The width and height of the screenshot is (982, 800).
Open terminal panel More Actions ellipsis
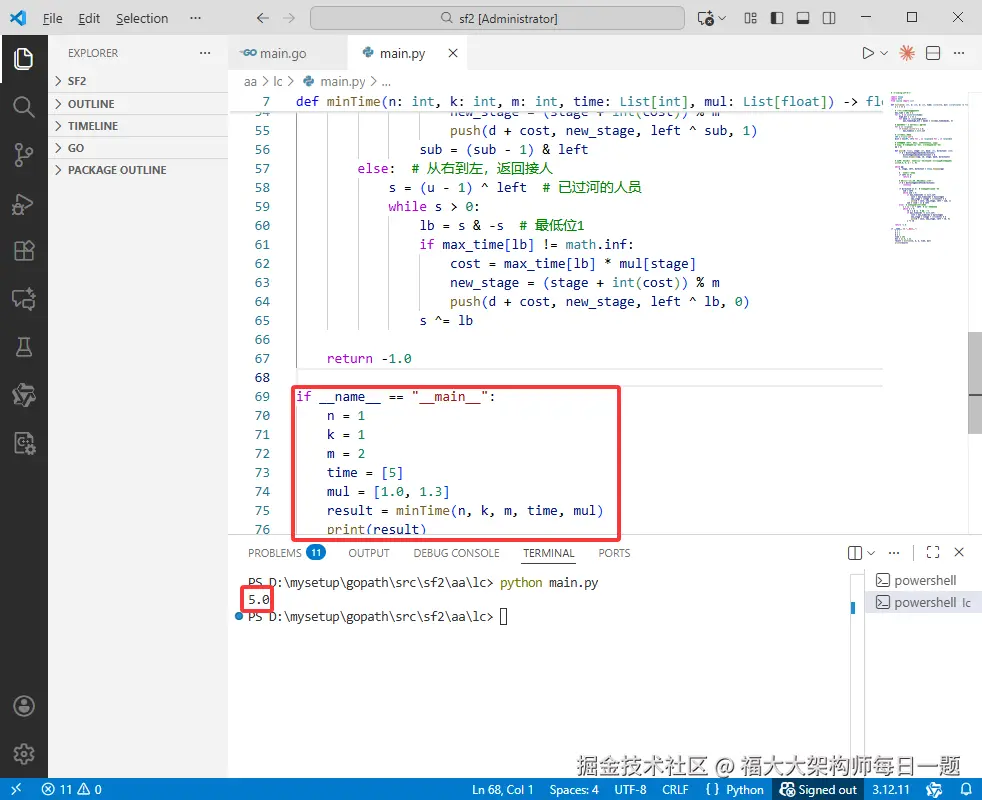894,553
